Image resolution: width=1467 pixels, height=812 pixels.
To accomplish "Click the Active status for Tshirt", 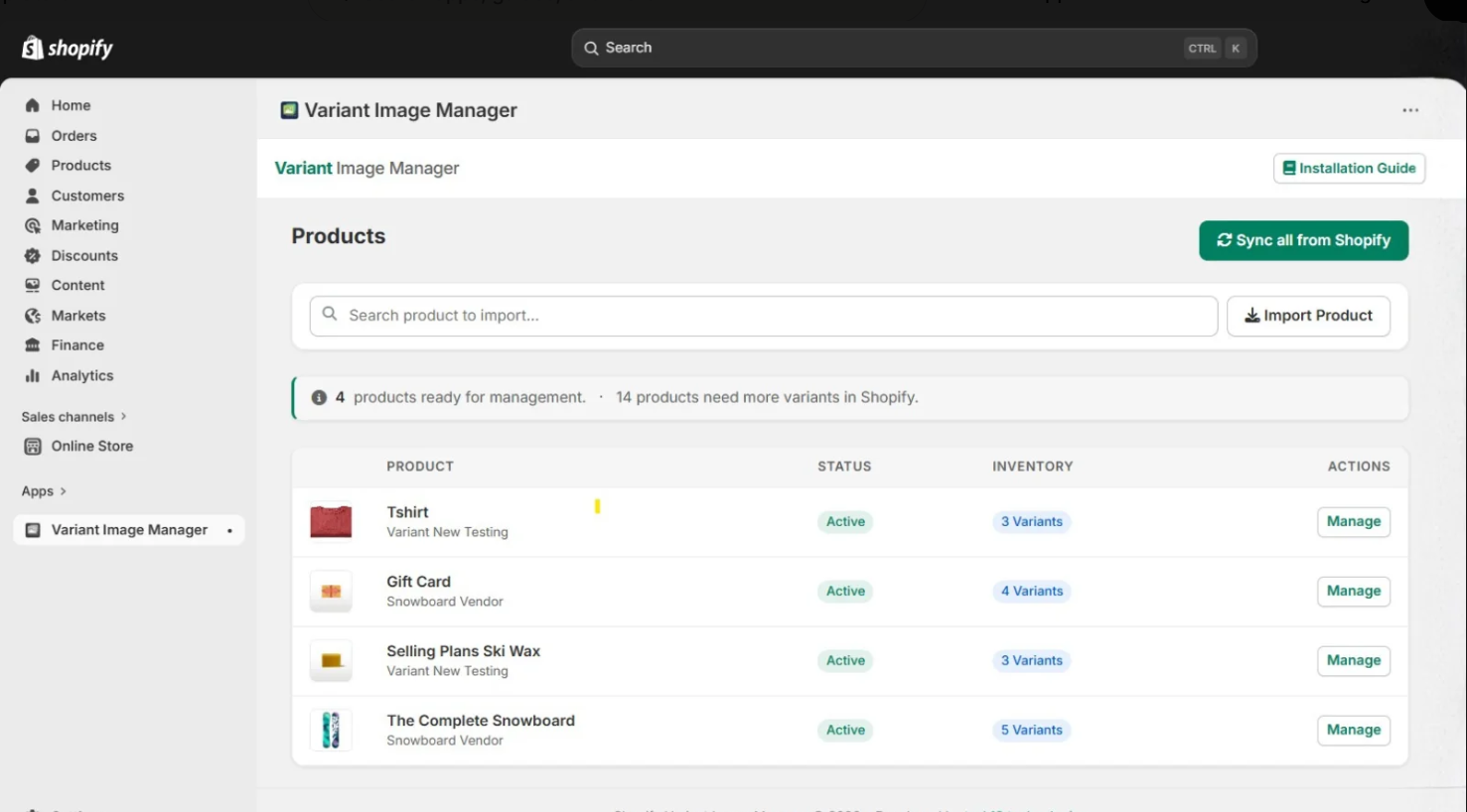I will 845,521.
